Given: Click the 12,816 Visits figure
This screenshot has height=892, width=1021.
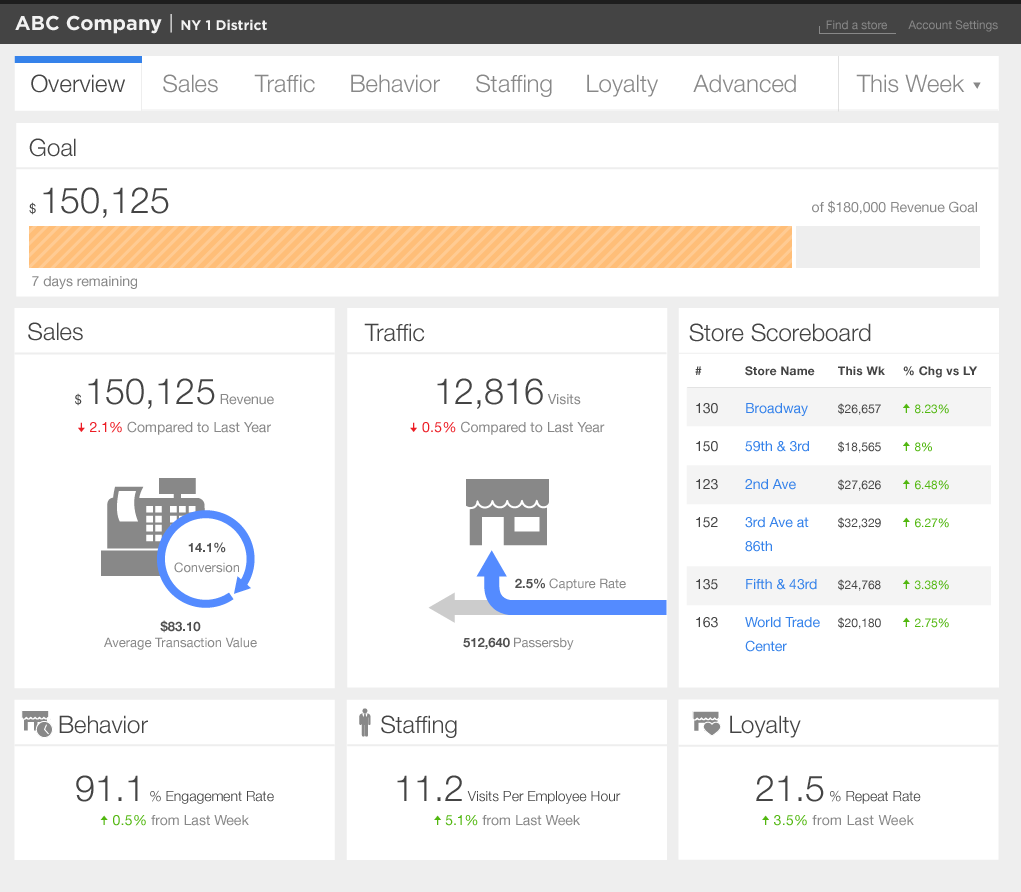Looking at the screenshot, I should click(507, 393).
